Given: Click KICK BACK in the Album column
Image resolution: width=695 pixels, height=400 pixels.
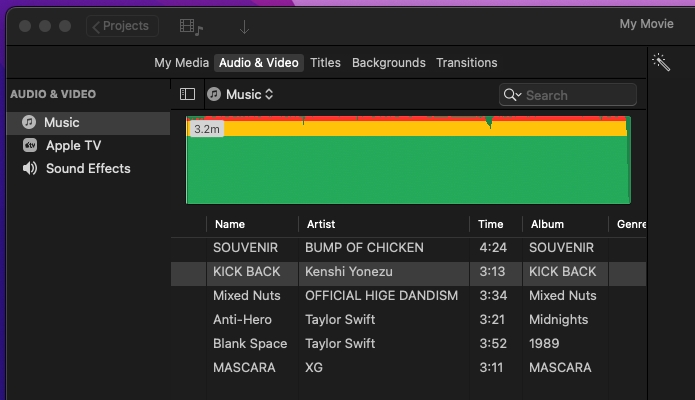Looking at the screenshot, I should 562,271.
